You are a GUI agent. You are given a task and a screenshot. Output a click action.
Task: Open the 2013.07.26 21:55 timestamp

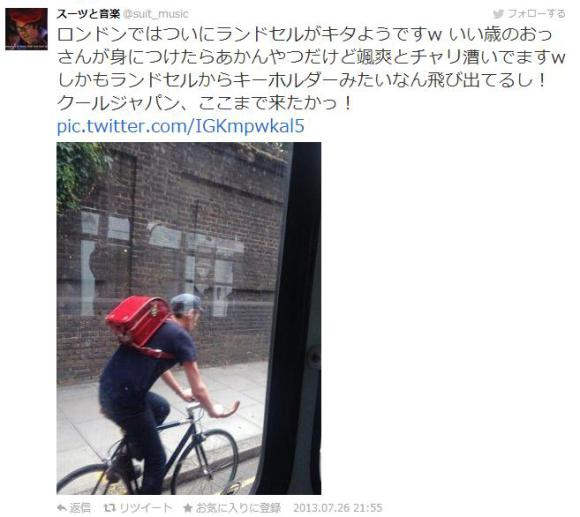338,508
